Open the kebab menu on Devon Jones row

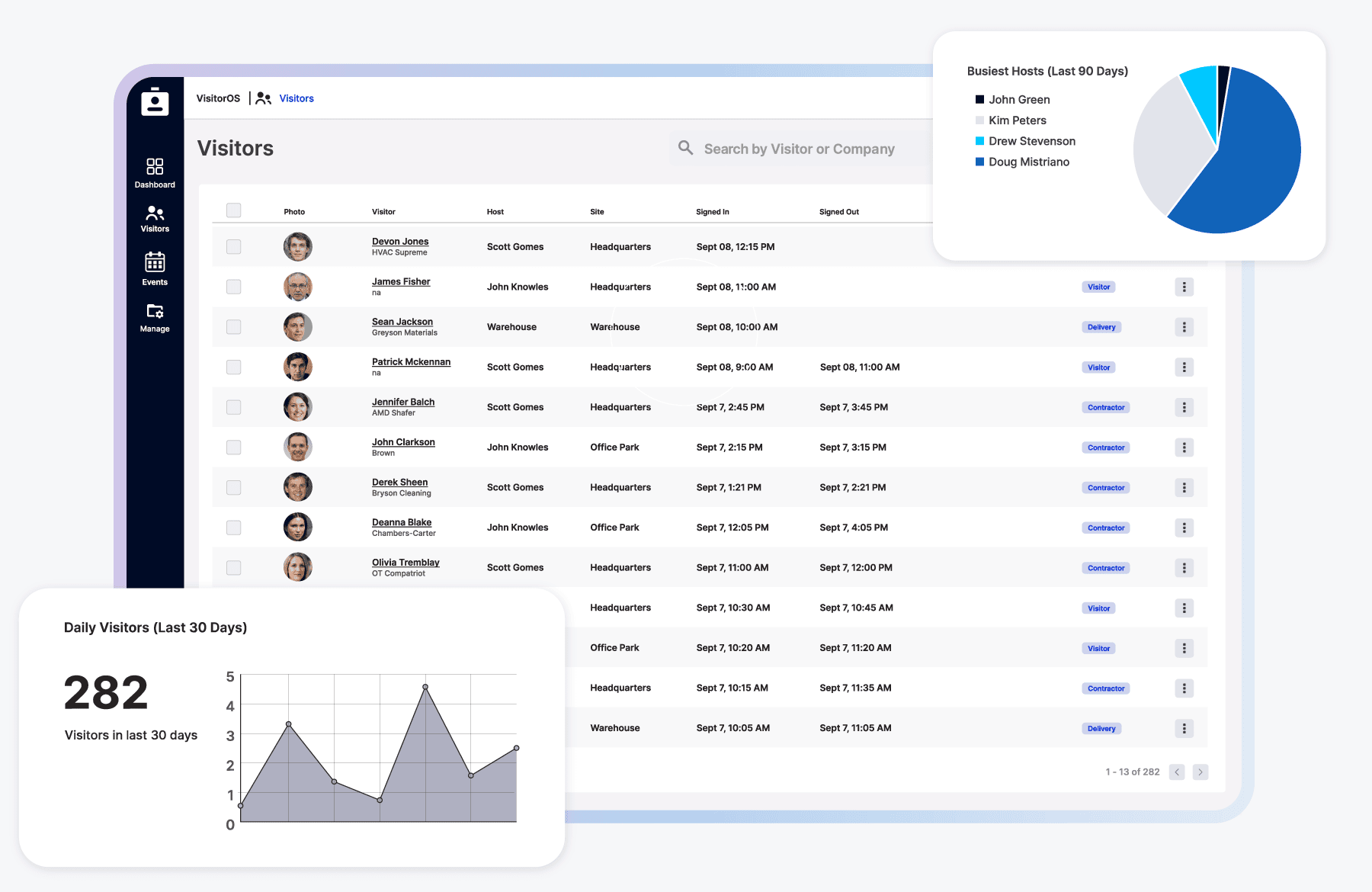click(1184, 246)
